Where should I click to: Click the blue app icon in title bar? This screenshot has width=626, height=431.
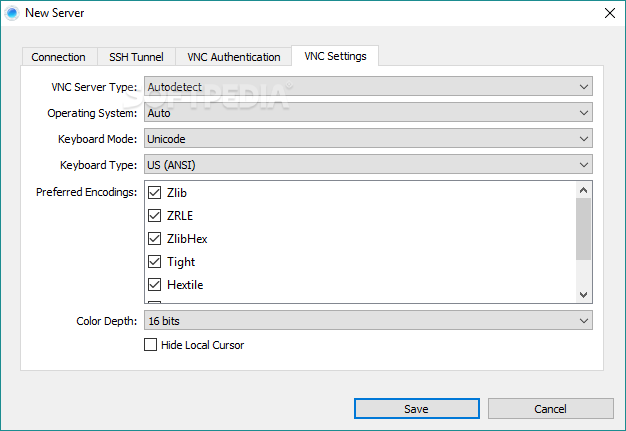tap(12, 13)
